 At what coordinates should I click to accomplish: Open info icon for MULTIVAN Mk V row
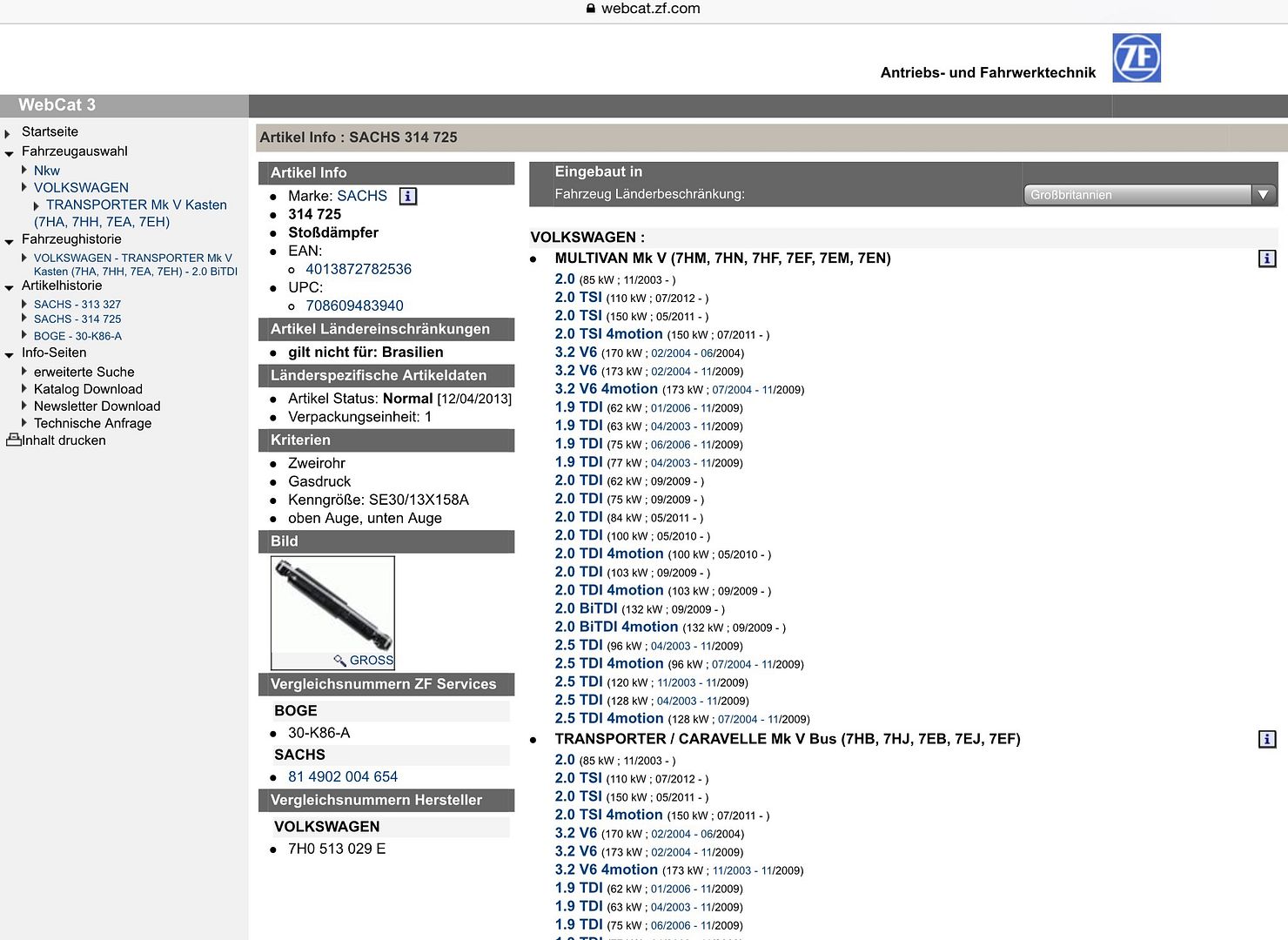click(1267, 258)
